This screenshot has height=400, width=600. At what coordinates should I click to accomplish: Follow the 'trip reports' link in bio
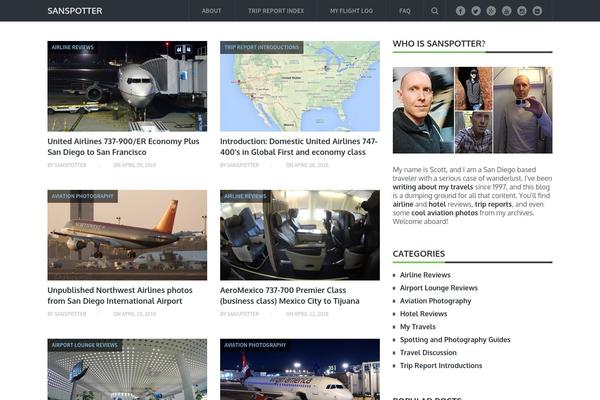[493, 204]
